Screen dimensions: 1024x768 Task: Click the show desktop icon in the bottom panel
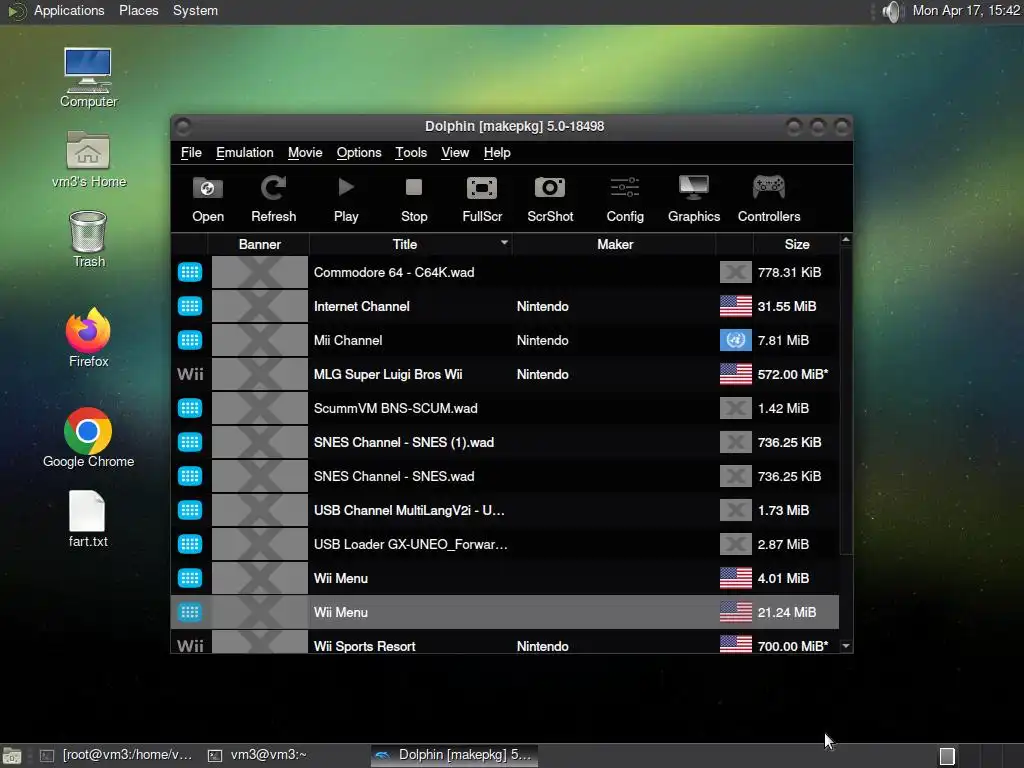12,756
